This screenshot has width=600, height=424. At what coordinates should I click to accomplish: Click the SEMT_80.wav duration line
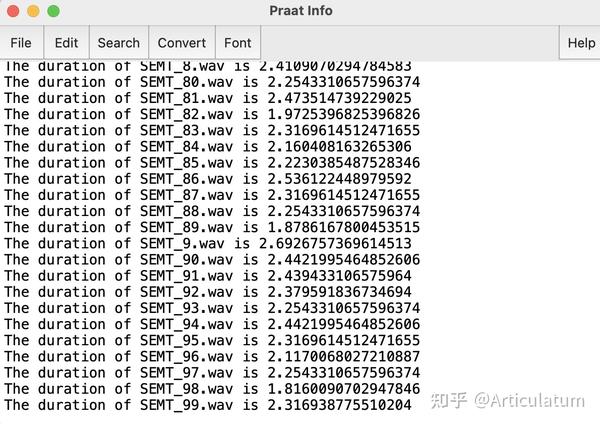pos(212,82)
